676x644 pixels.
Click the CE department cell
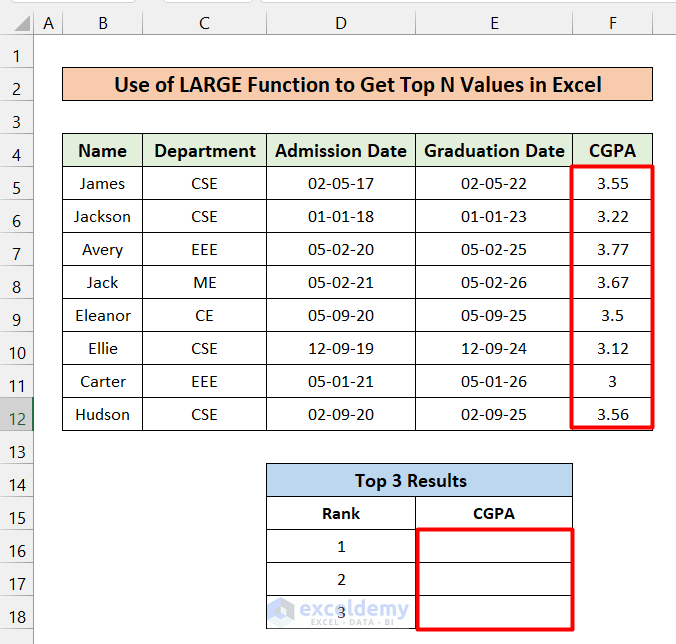coord(204,316)
